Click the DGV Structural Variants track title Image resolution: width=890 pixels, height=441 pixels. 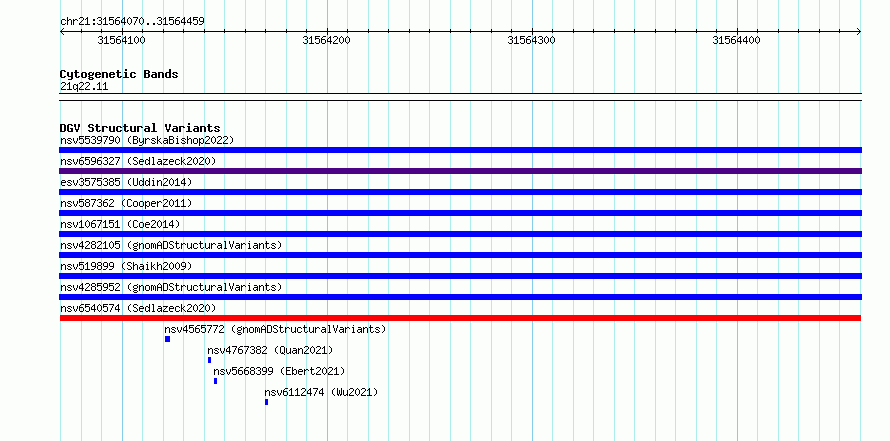click(x=140, y=128)
